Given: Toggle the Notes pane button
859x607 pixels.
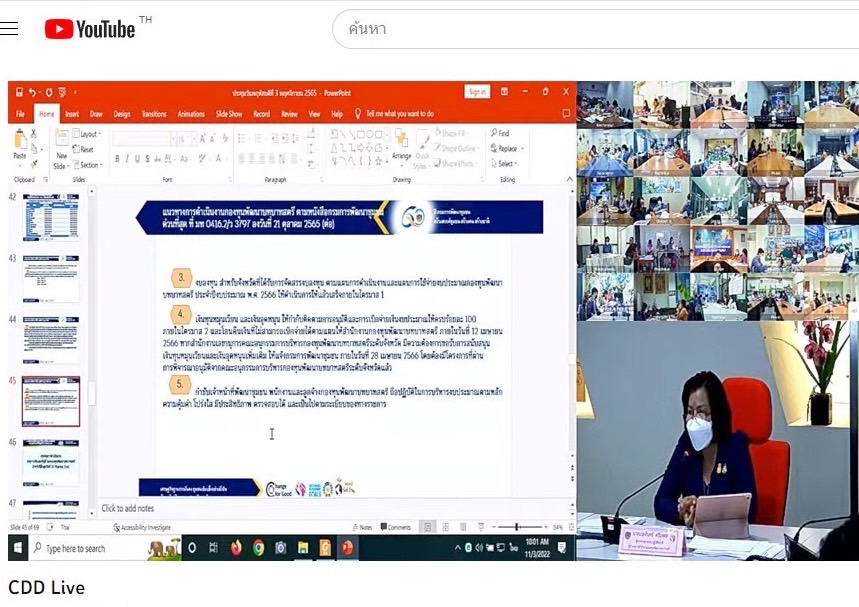Looking at the screenshot, I should point(363,528).
